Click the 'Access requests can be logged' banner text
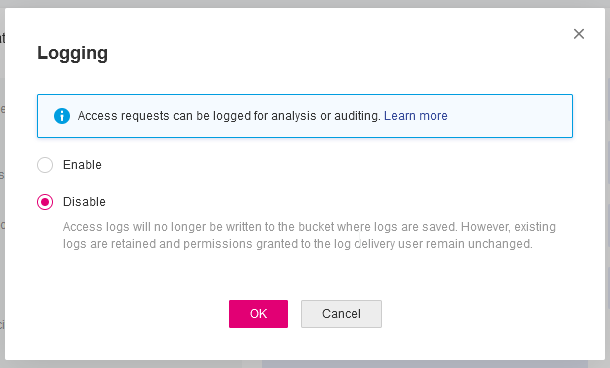610x368 pixels. pos(229,116)
